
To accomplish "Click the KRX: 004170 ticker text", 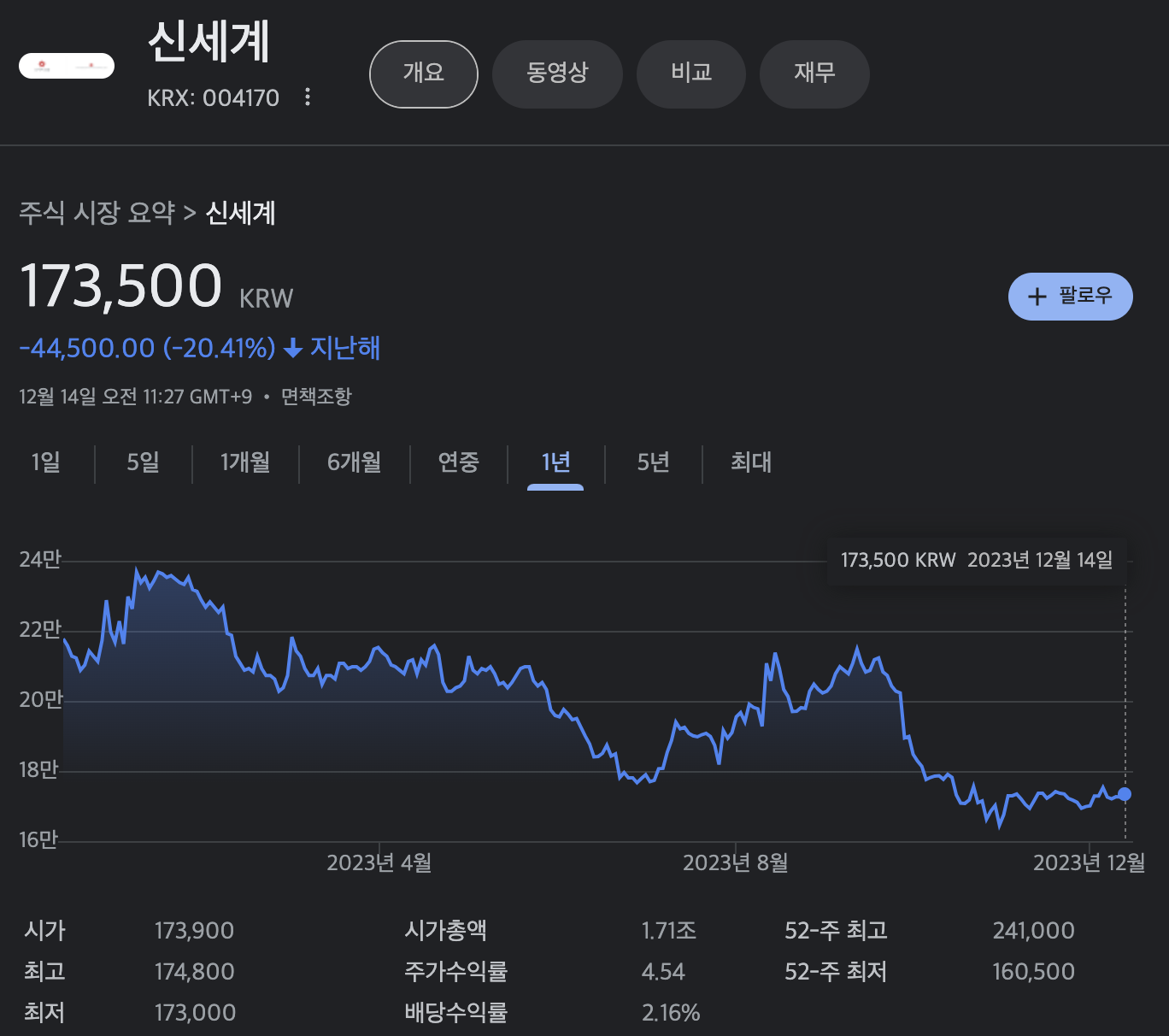I will 213,98.
